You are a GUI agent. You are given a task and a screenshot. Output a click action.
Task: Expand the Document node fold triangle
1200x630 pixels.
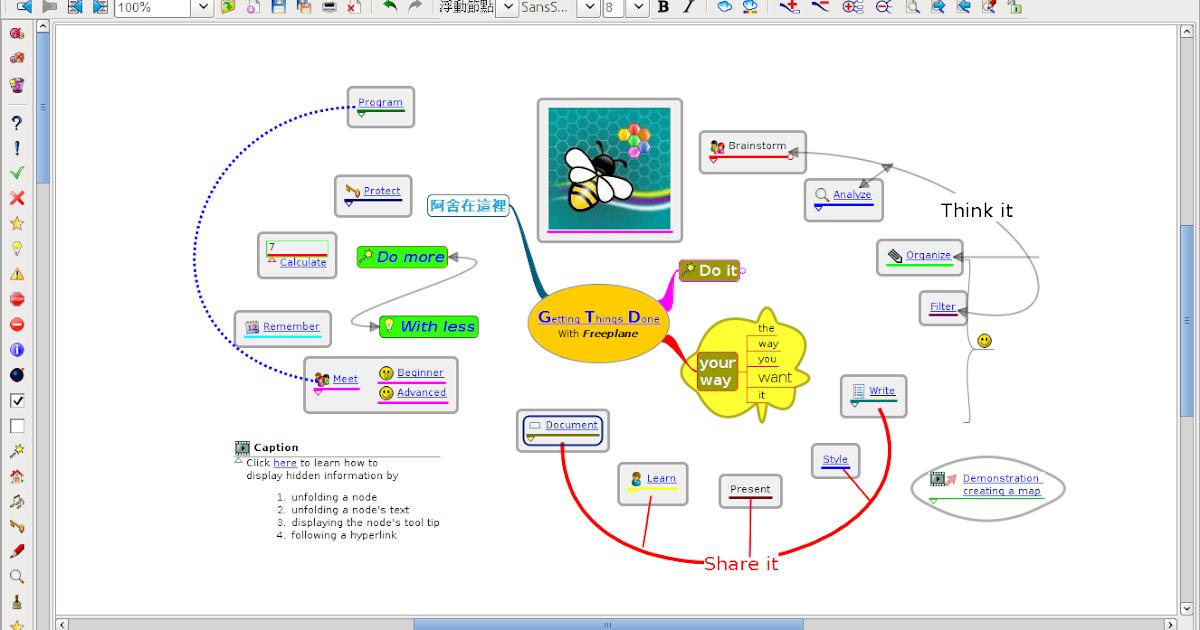tap(531, 438)
